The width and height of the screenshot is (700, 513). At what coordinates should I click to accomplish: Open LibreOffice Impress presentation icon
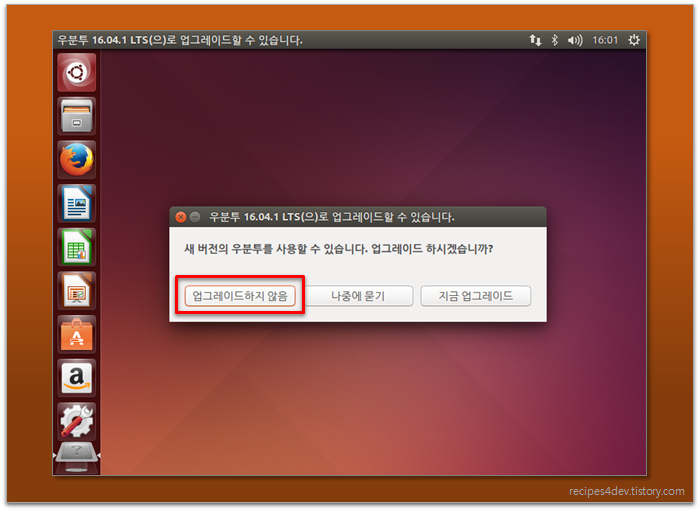click(x=76, y=291)
